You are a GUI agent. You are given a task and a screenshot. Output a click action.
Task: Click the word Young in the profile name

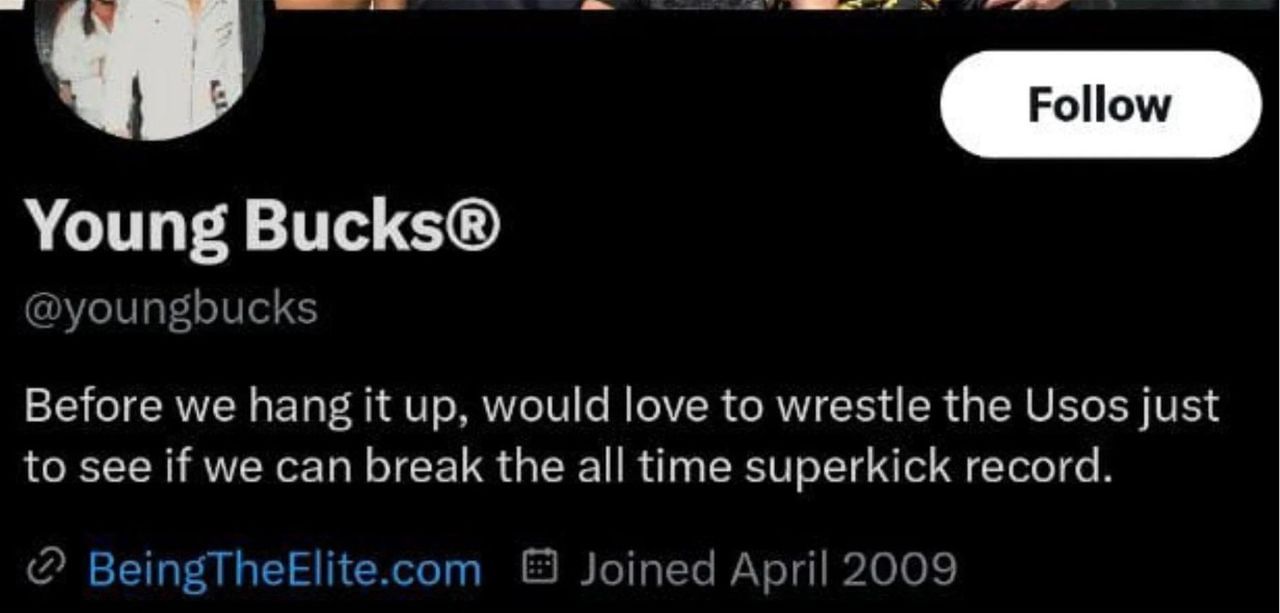click(126, 228)
